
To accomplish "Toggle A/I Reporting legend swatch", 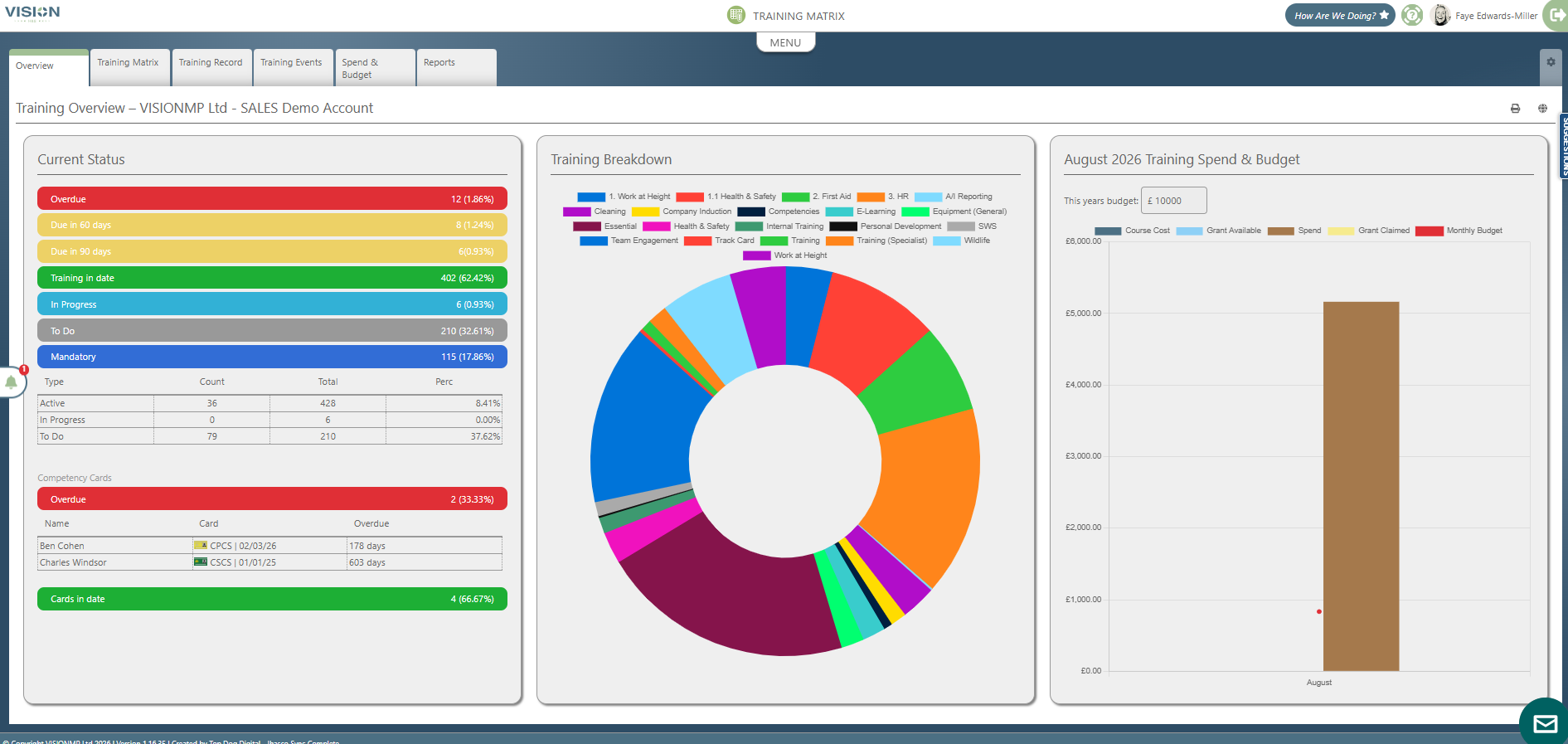I will (928, 197).
